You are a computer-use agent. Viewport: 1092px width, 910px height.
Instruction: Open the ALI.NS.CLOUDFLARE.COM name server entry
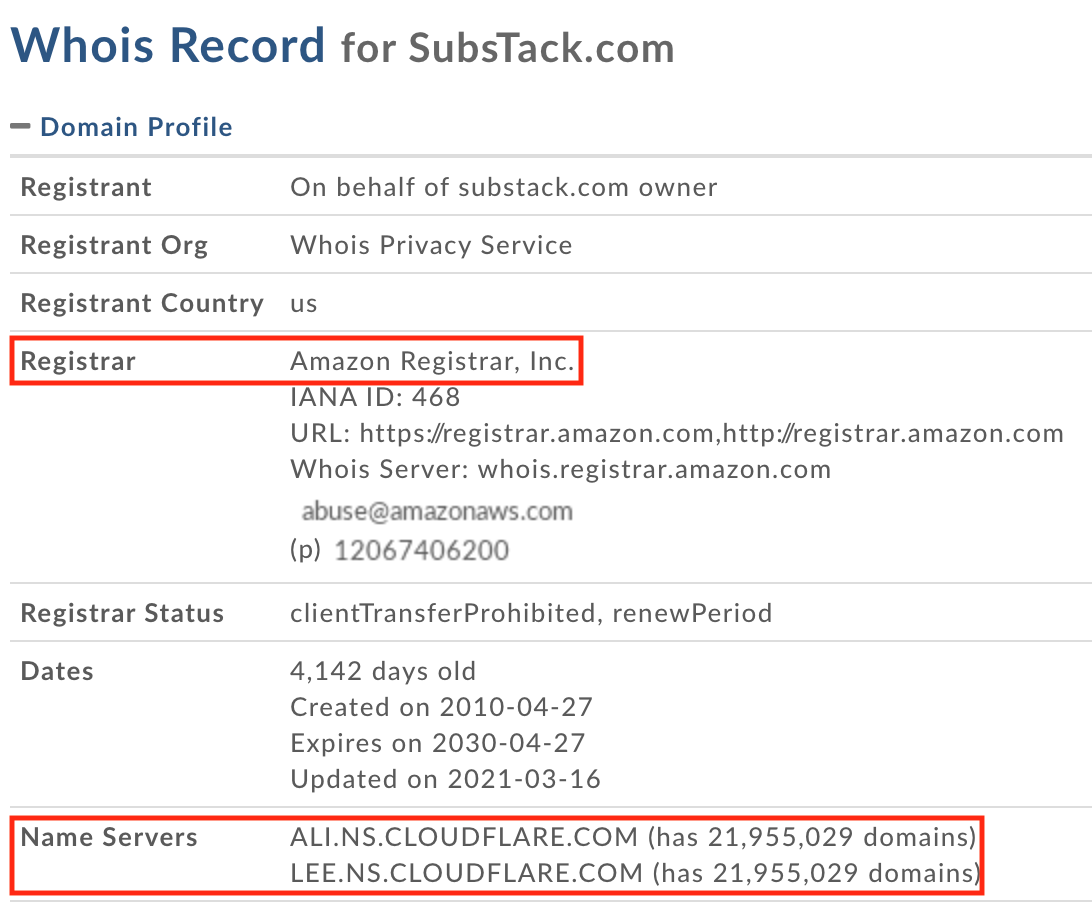[x=464, y=837]
